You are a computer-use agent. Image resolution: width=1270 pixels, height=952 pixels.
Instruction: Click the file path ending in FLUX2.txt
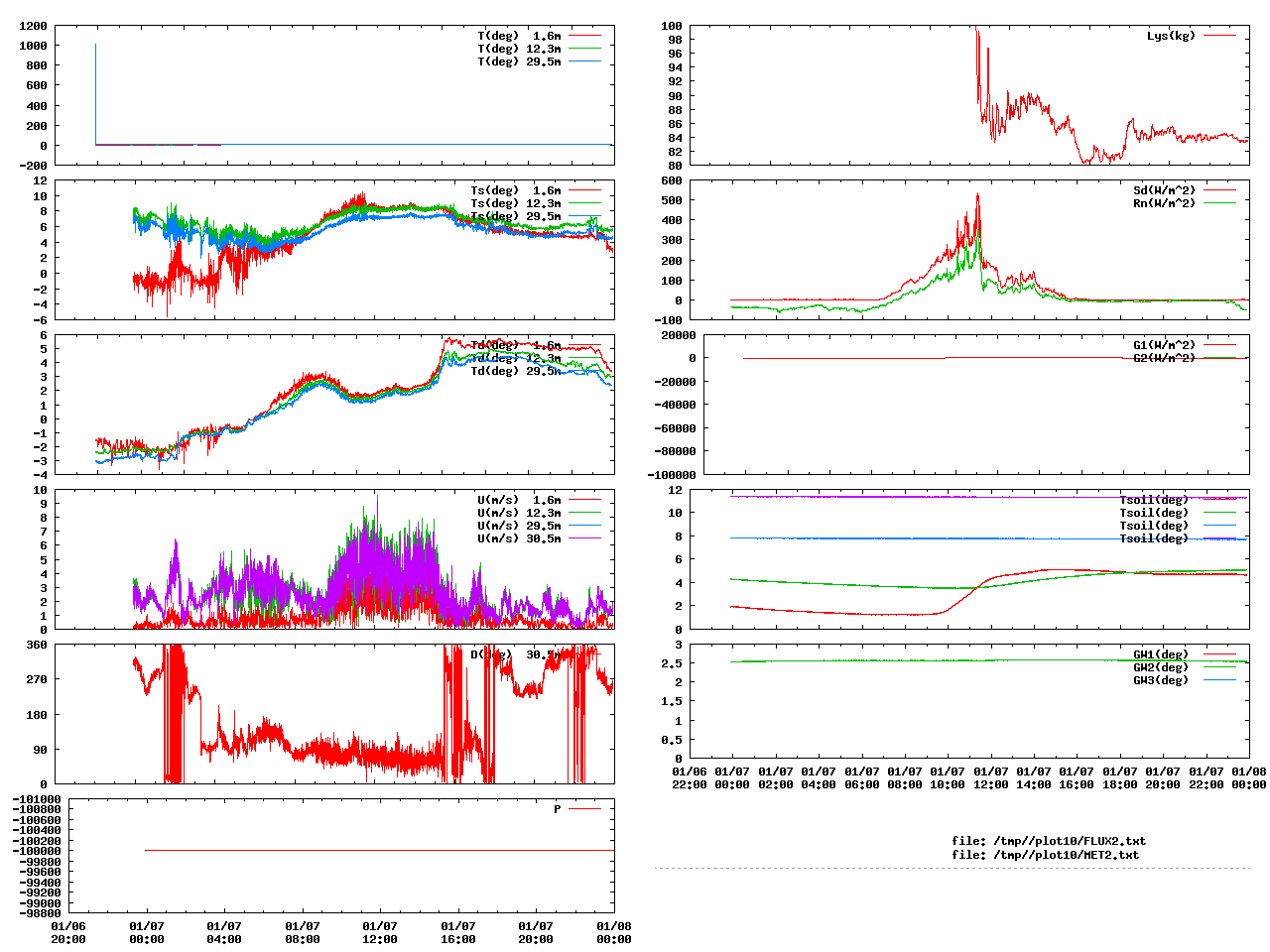pyautogui.click(x=1049, y=841)
